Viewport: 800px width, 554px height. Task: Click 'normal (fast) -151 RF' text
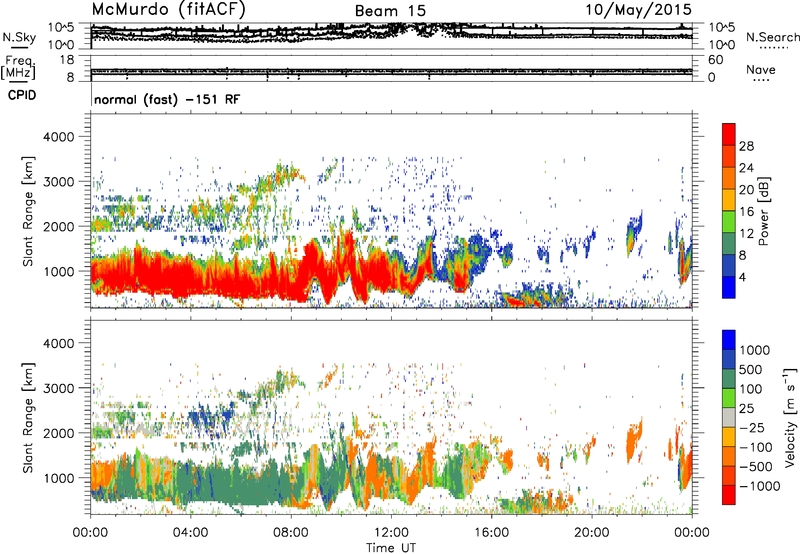coord(167,100)
